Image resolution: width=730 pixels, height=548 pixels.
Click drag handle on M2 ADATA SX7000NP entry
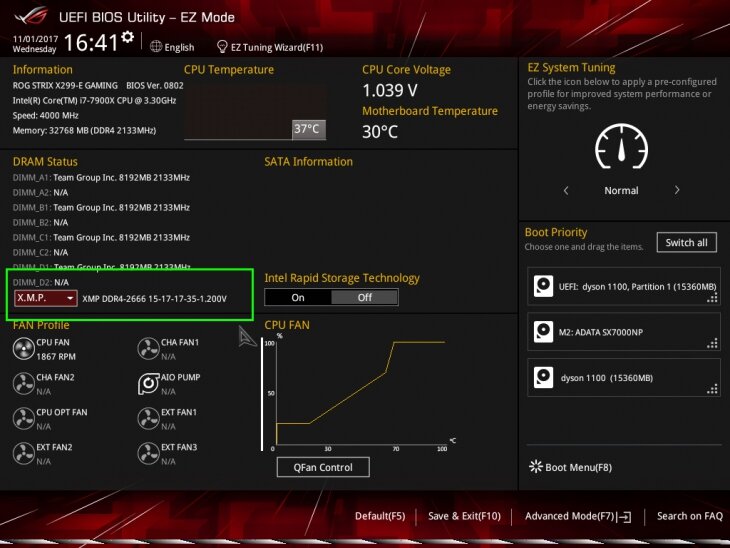[x=712, y=344]
